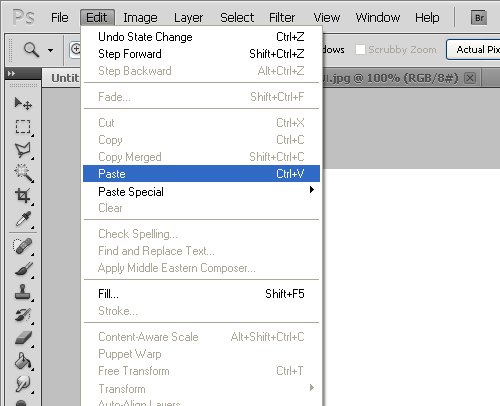
Task: Select the Crop tool
Action: point(23,196)
